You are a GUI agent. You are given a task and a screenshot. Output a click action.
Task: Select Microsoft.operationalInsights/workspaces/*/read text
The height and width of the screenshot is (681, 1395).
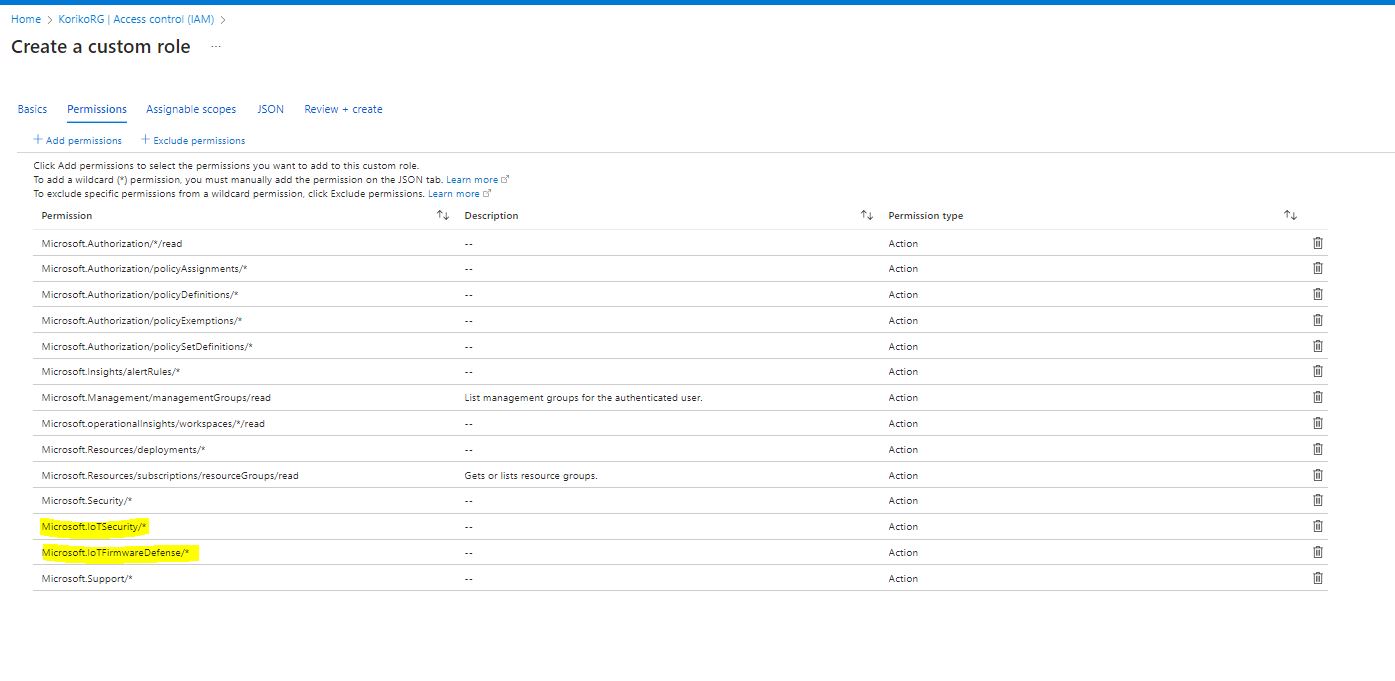153,424
